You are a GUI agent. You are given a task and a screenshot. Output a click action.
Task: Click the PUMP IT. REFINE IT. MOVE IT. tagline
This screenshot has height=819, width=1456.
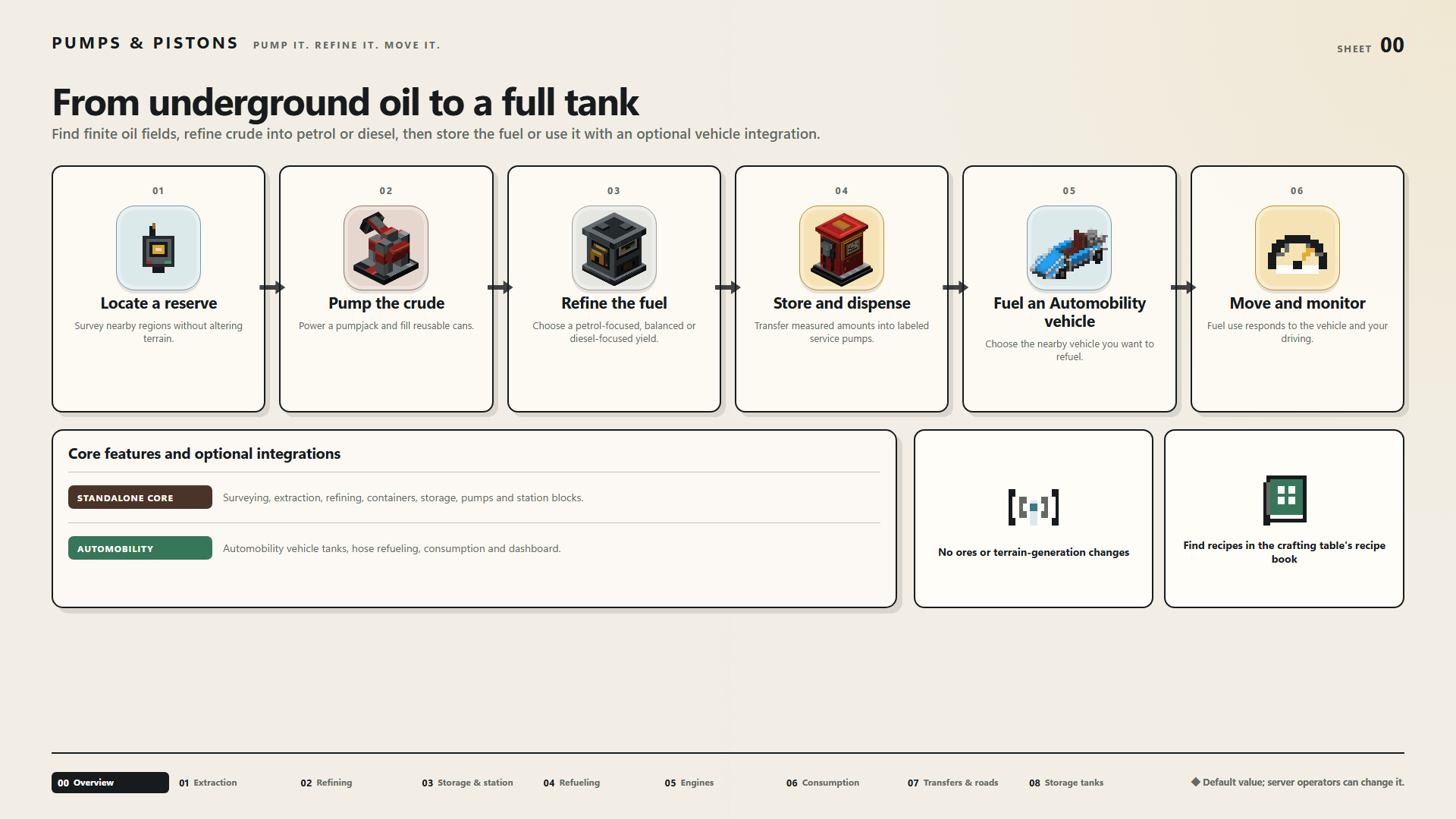click(347, 45)
